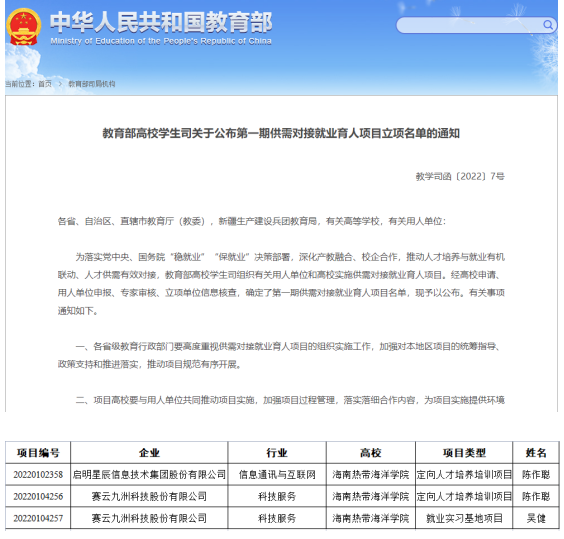This screenshot has height=539, width=564.
Task: Click 赛云九洲科技股份有限公司 in row 20220104256
Action: (149, 497)
